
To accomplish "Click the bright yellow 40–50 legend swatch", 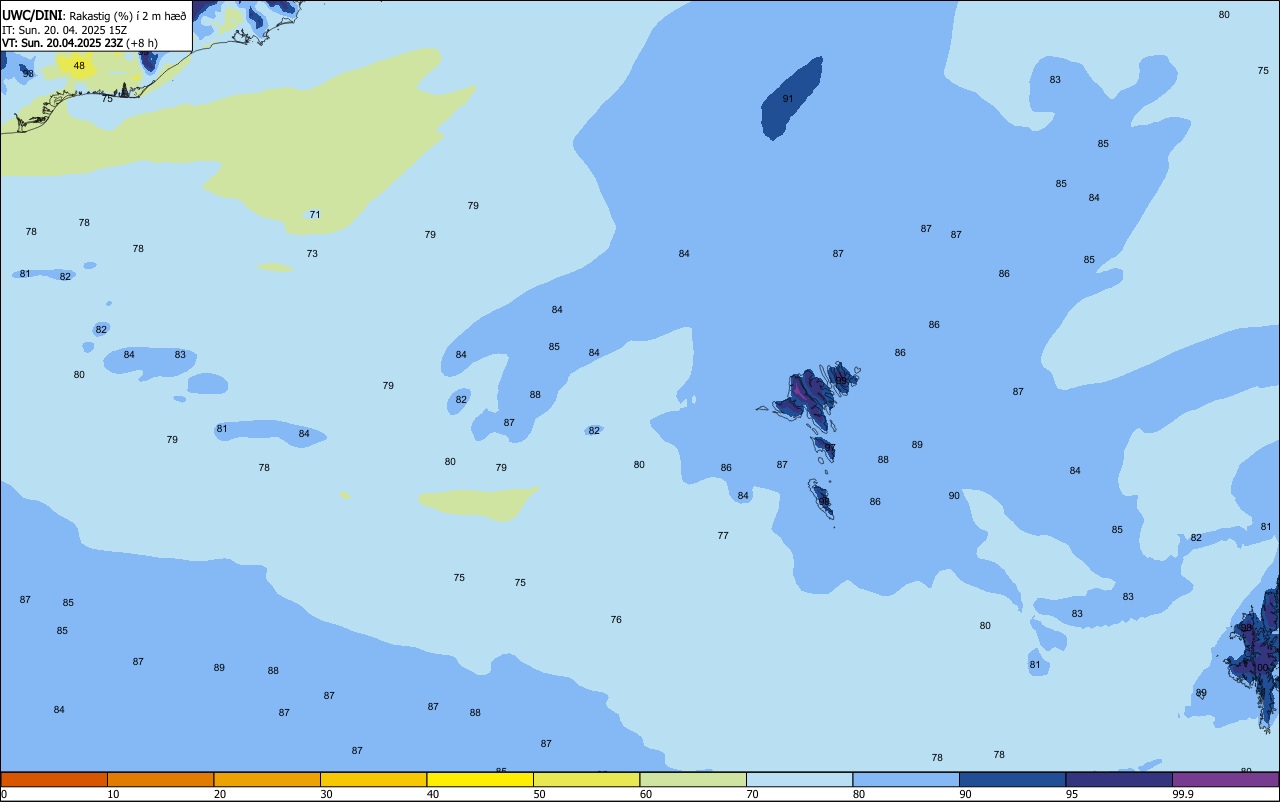I will pos(480,779).
